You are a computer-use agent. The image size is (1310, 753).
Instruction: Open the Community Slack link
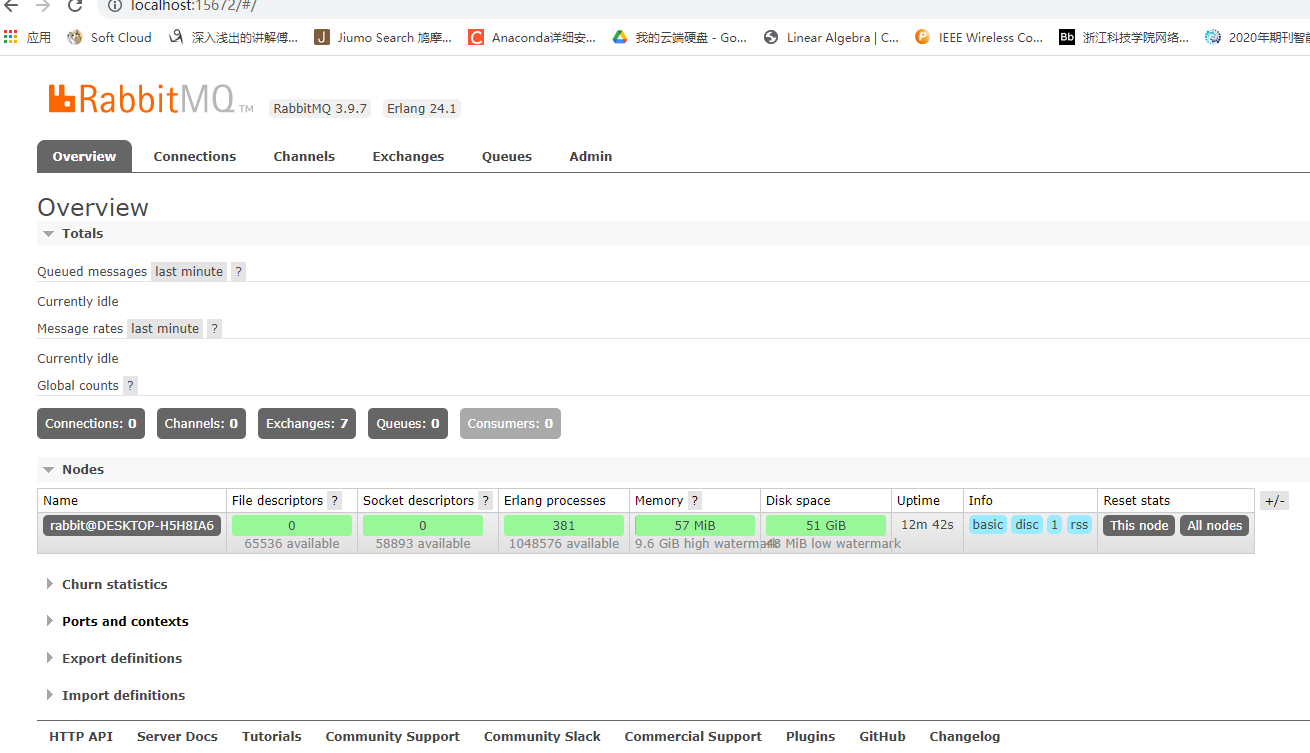[x=542, y=736]
